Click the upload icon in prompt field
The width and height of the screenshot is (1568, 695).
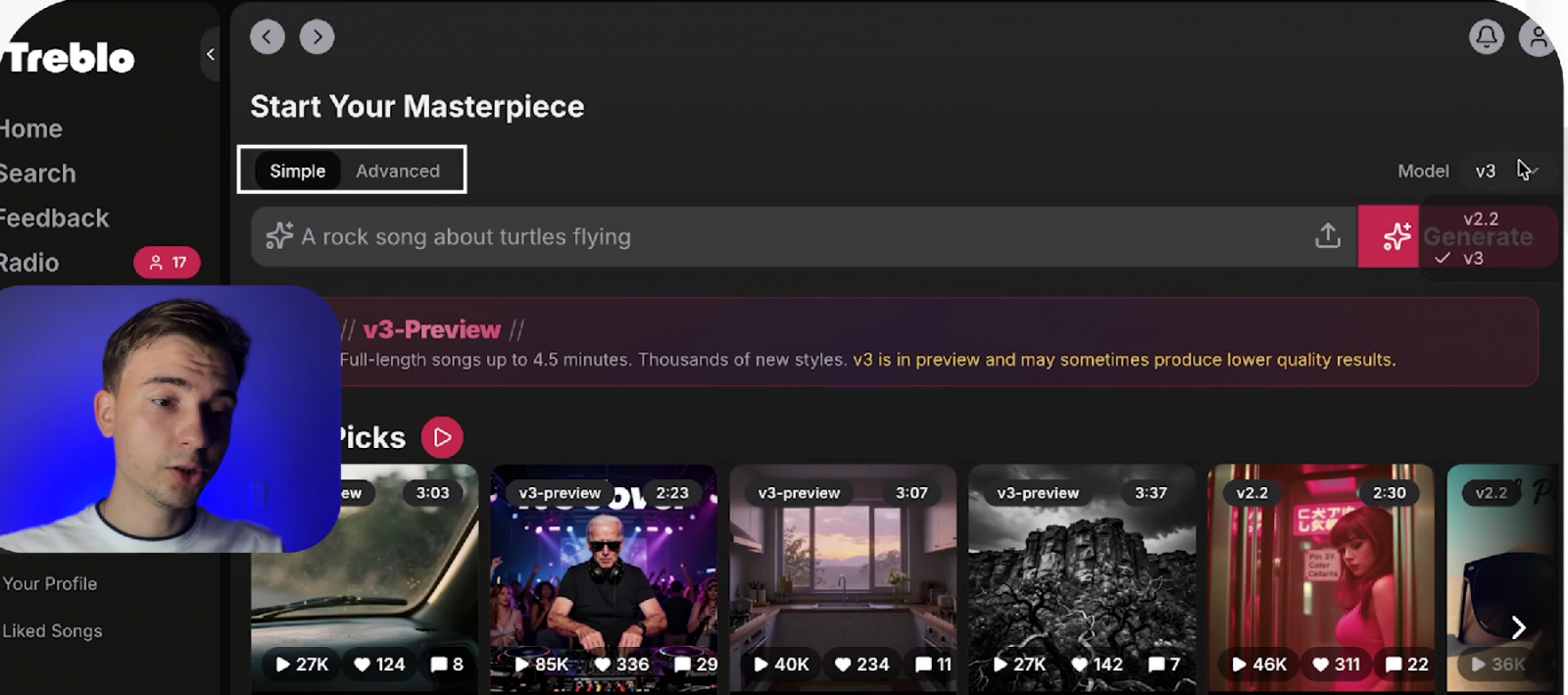point(1328,235)
